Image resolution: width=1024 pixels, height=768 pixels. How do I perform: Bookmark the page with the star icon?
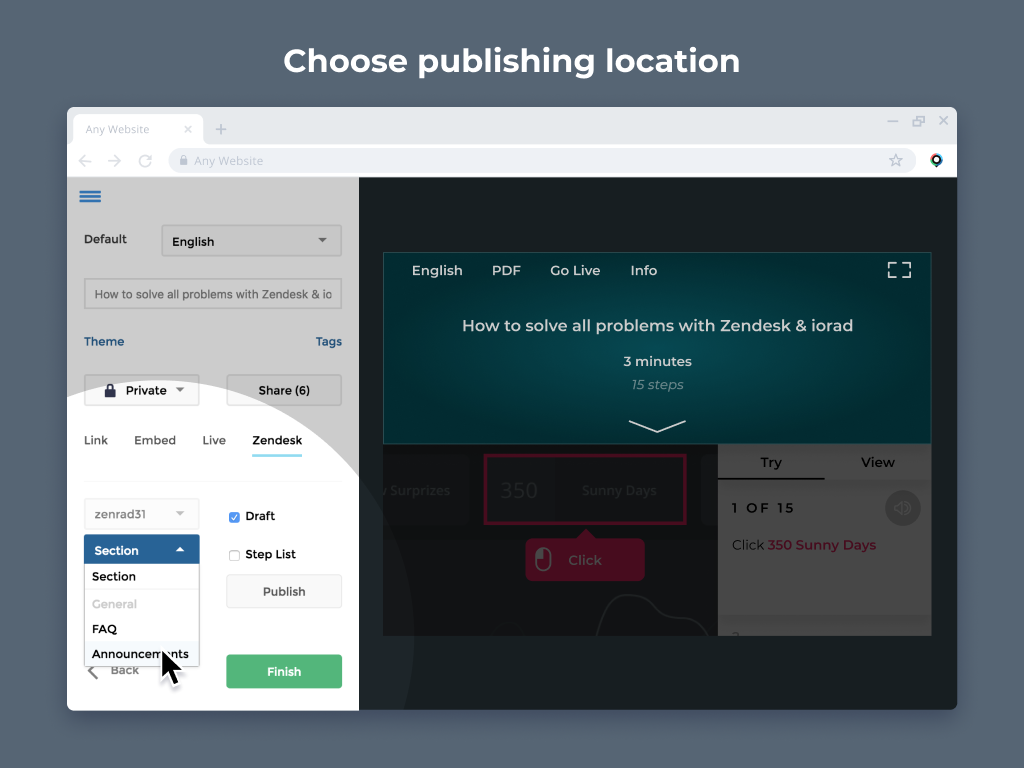896,160
